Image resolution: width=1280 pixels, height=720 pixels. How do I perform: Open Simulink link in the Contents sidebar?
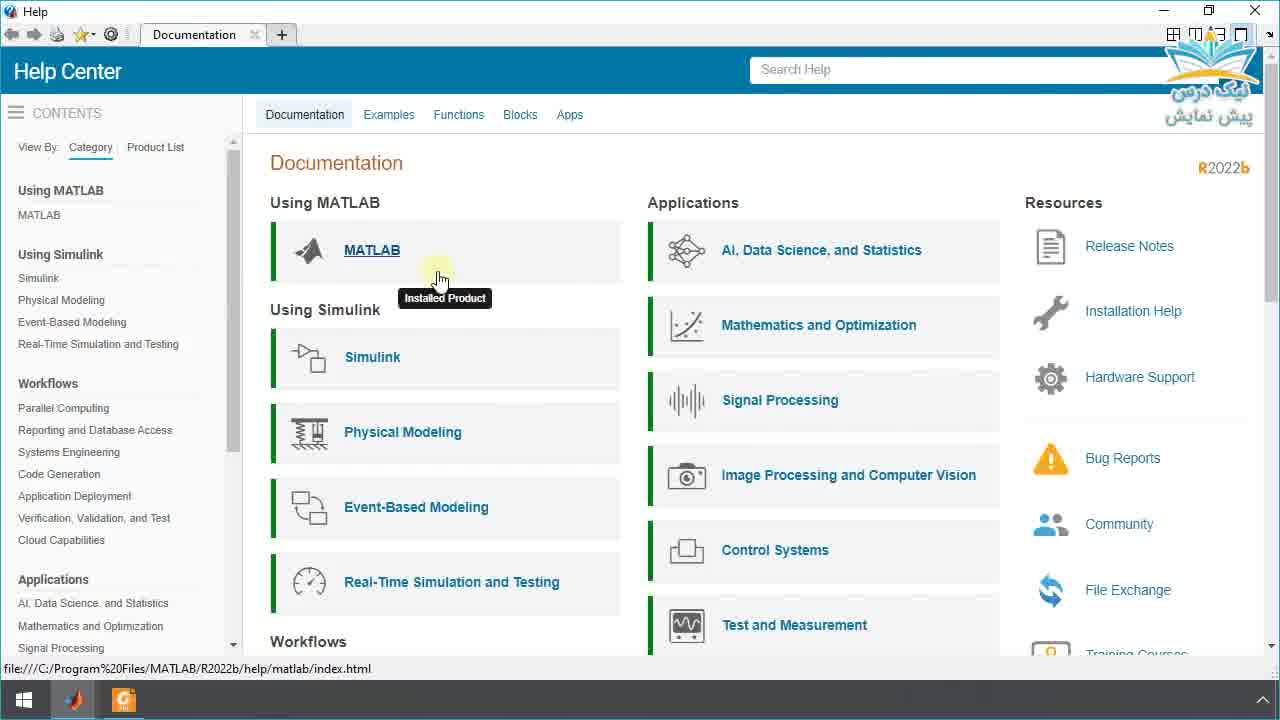38,278
